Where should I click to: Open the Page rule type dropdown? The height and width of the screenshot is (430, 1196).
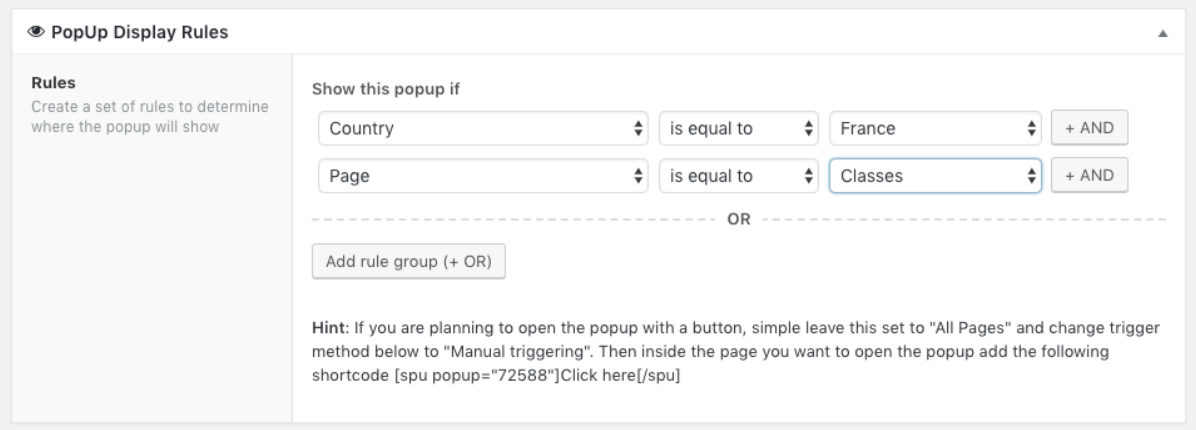pos(482,176)
